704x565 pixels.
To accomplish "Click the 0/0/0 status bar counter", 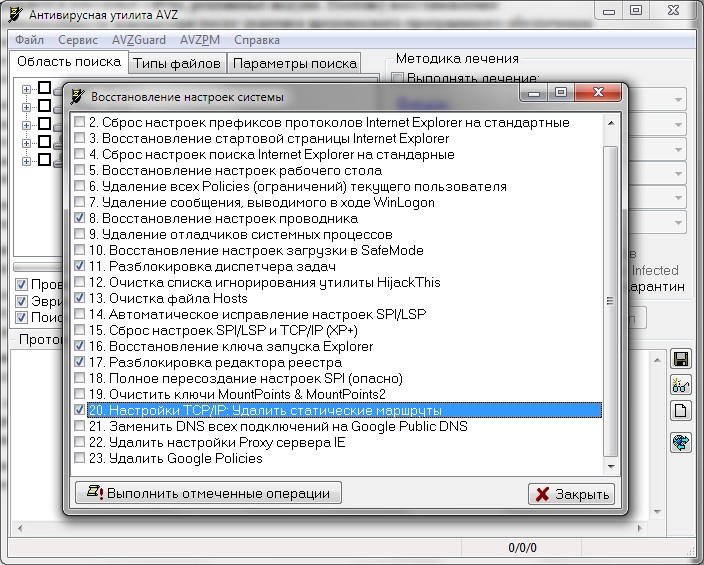I will (522, 547).
